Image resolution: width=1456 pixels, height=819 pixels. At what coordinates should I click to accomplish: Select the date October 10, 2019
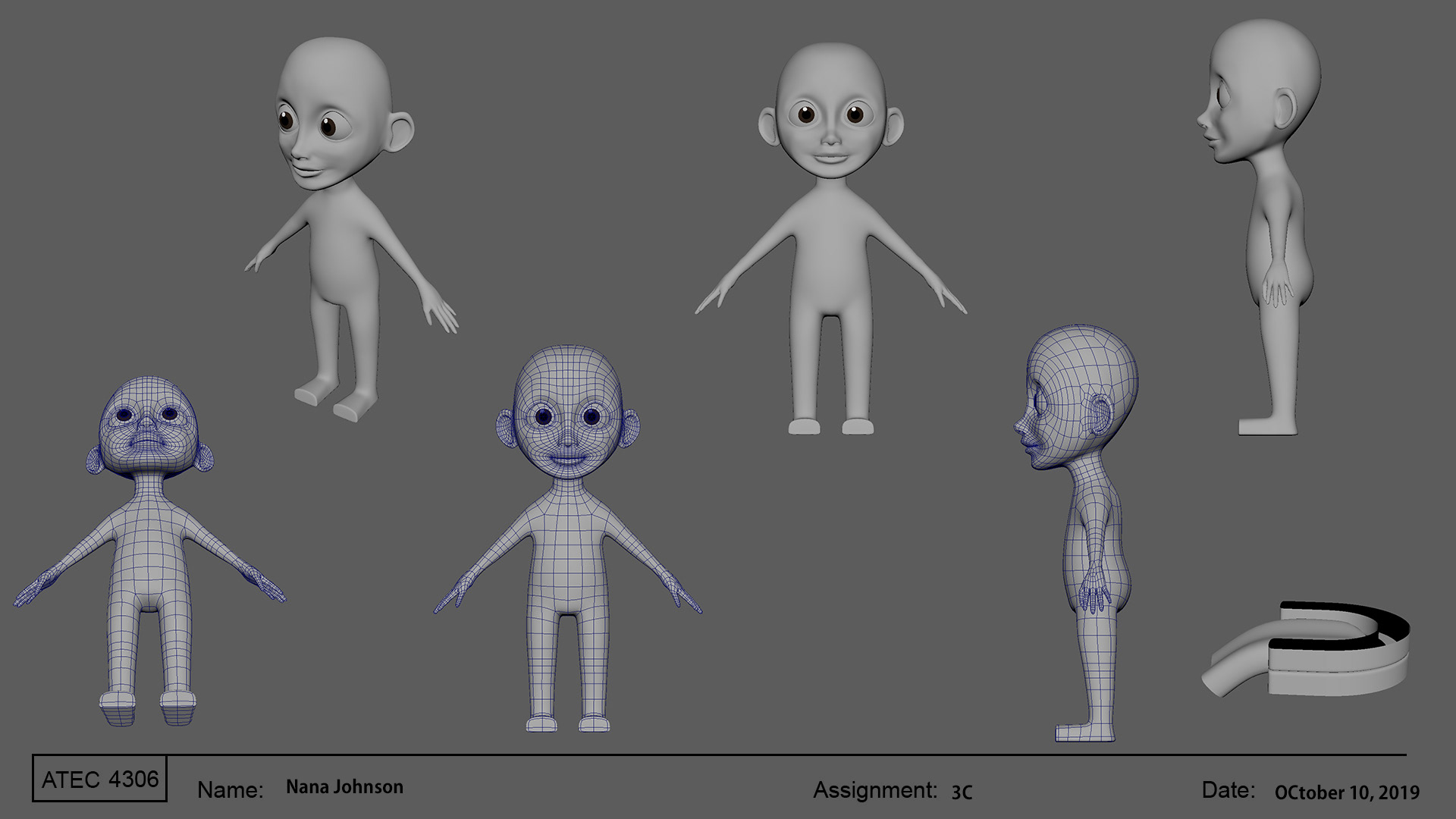coord(1347,793)
